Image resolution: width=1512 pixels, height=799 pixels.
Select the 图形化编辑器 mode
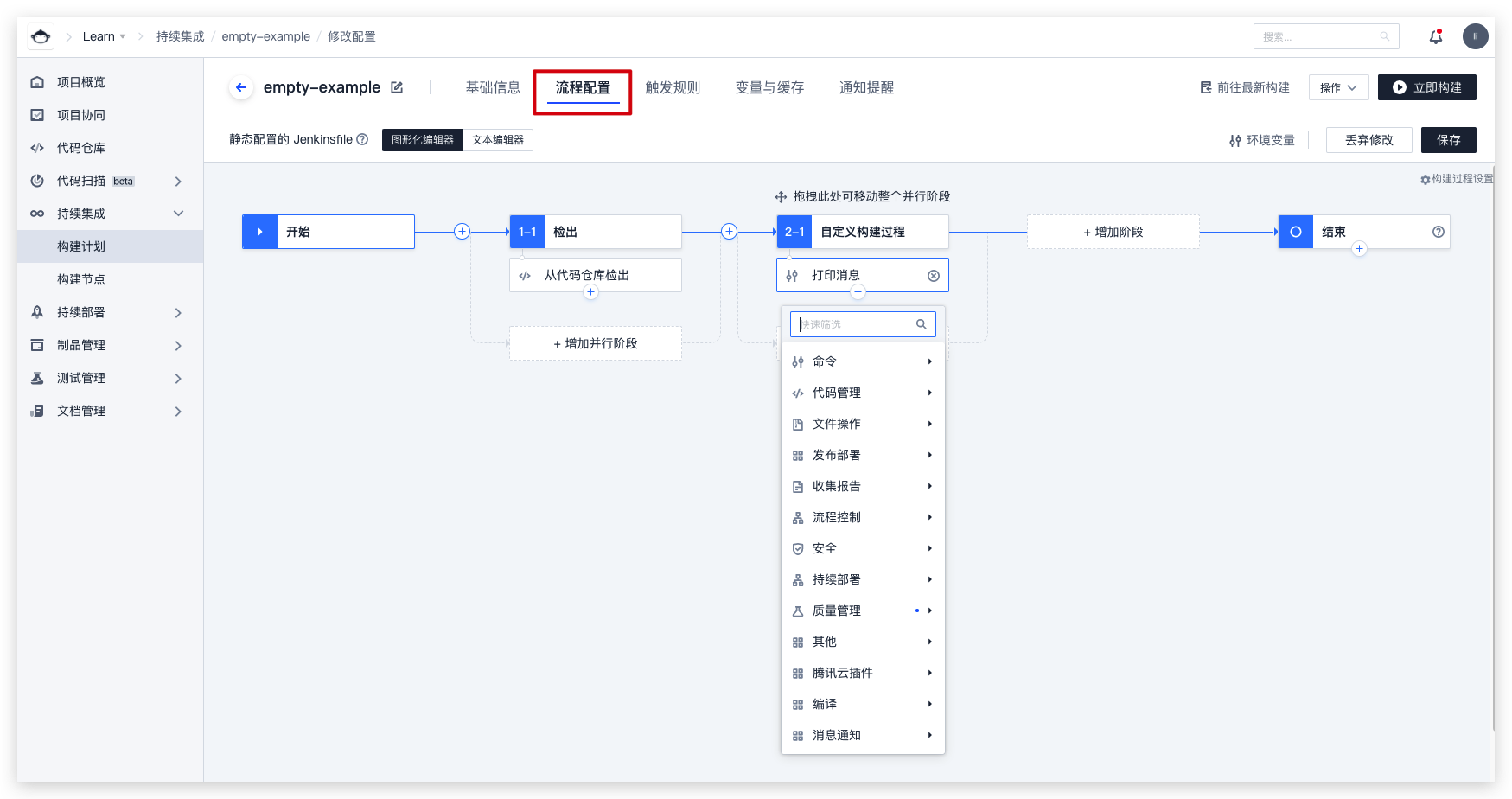pos(423,140)
